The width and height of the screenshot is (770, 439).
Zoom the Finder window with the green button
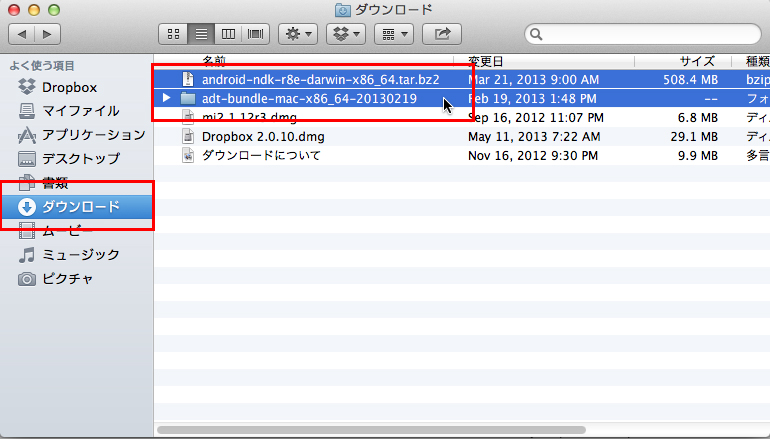coord(54,9)
